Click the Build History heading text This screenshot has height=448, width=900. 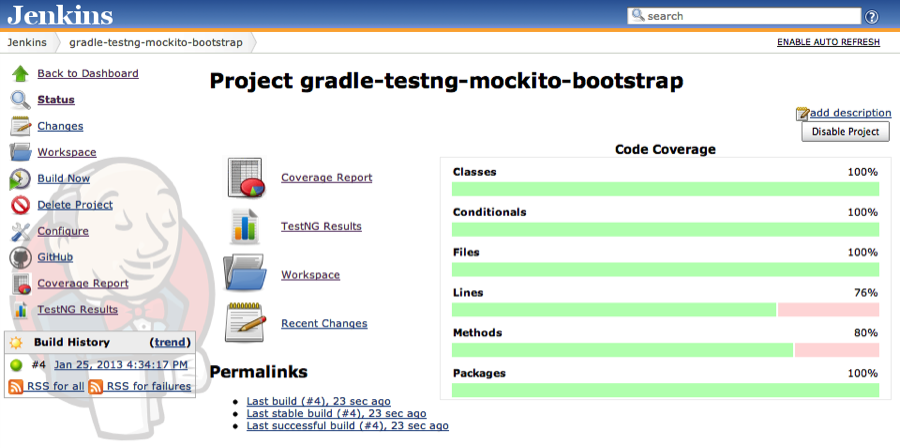point(71,342)
